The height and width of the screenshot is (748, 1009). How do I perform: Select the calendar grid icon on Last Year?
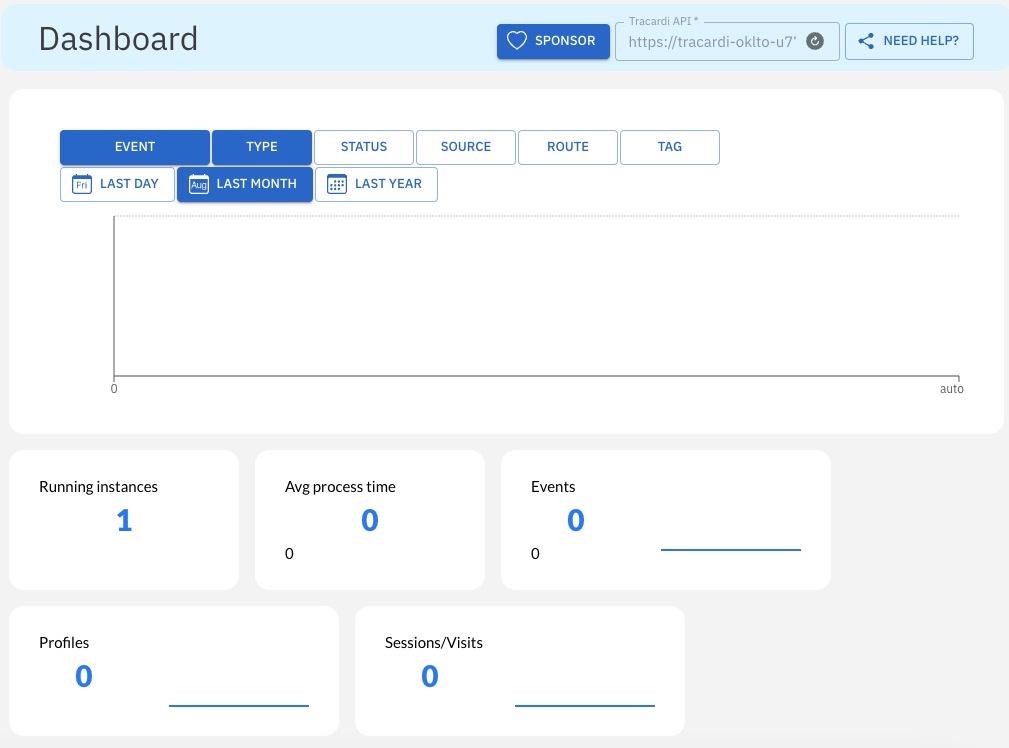tap(337, 184)
